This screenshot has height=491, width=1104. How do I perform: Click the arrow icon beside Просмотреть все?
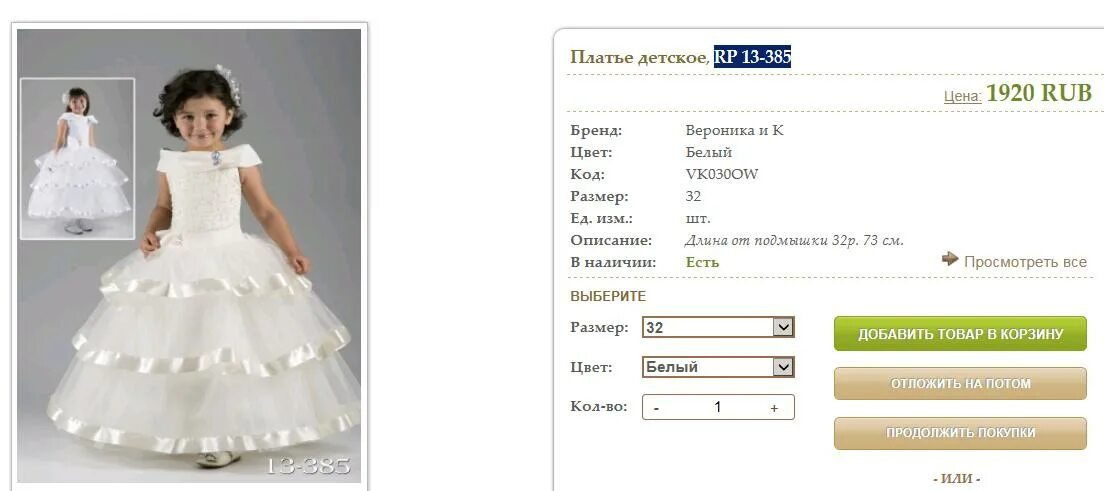950,259
